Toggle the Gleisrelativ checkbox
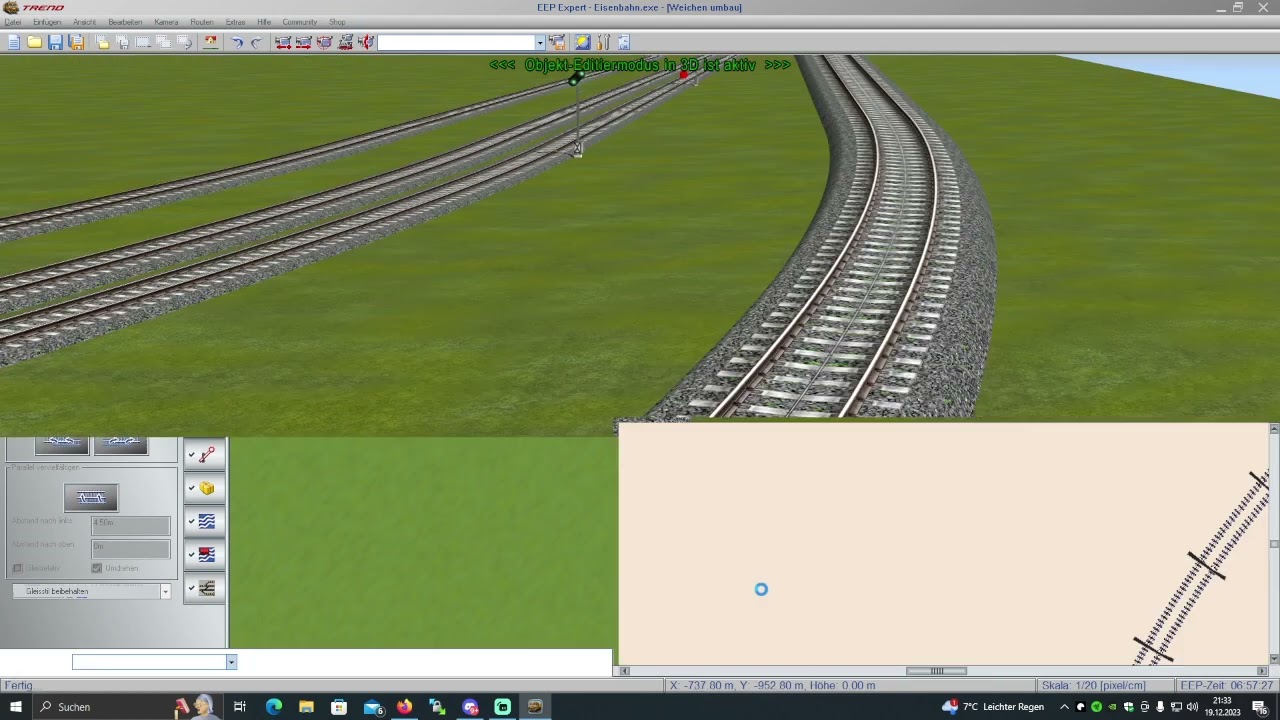Viewport: 1280px width, 720px height. tap(17, 568)
